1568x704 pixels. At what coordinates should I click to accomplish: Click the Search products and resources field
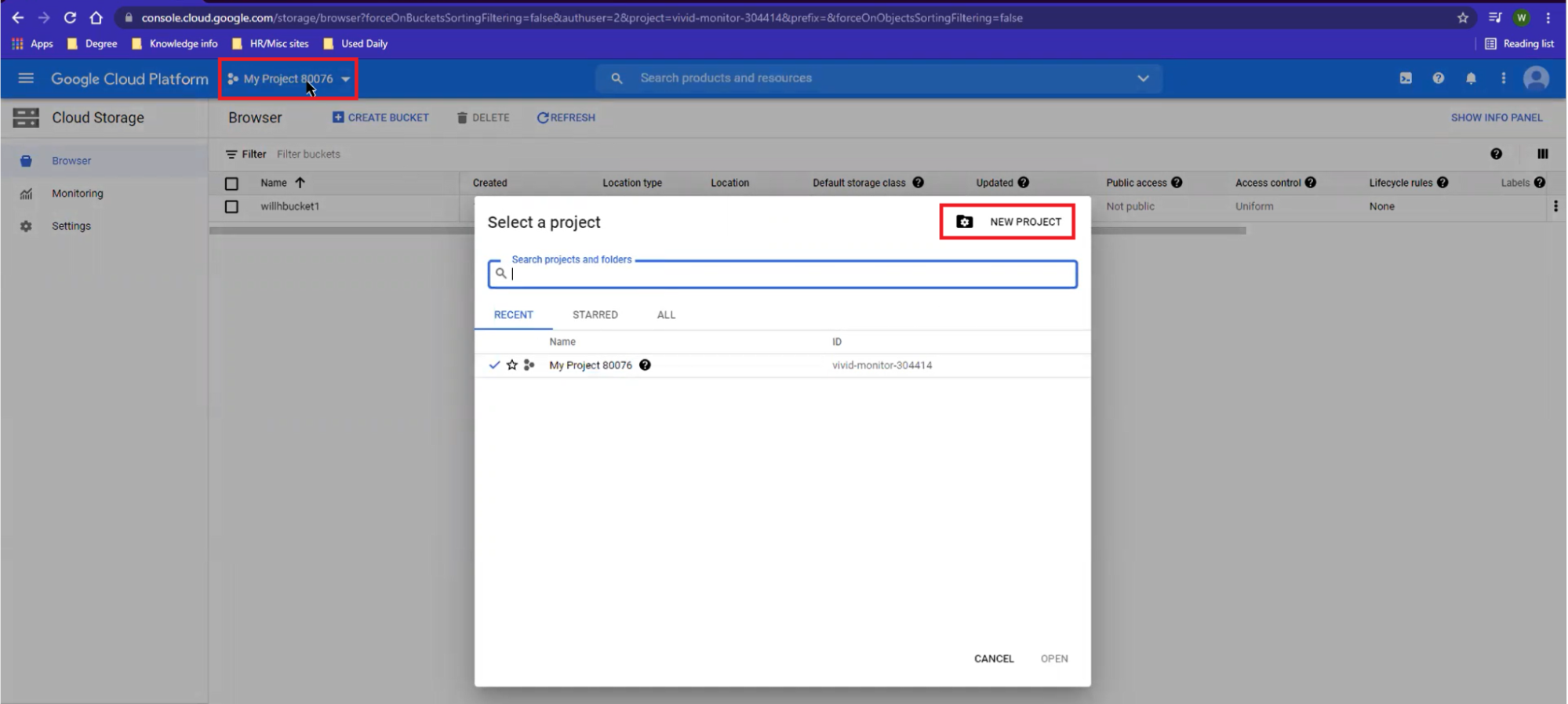[x=879, y=78]
